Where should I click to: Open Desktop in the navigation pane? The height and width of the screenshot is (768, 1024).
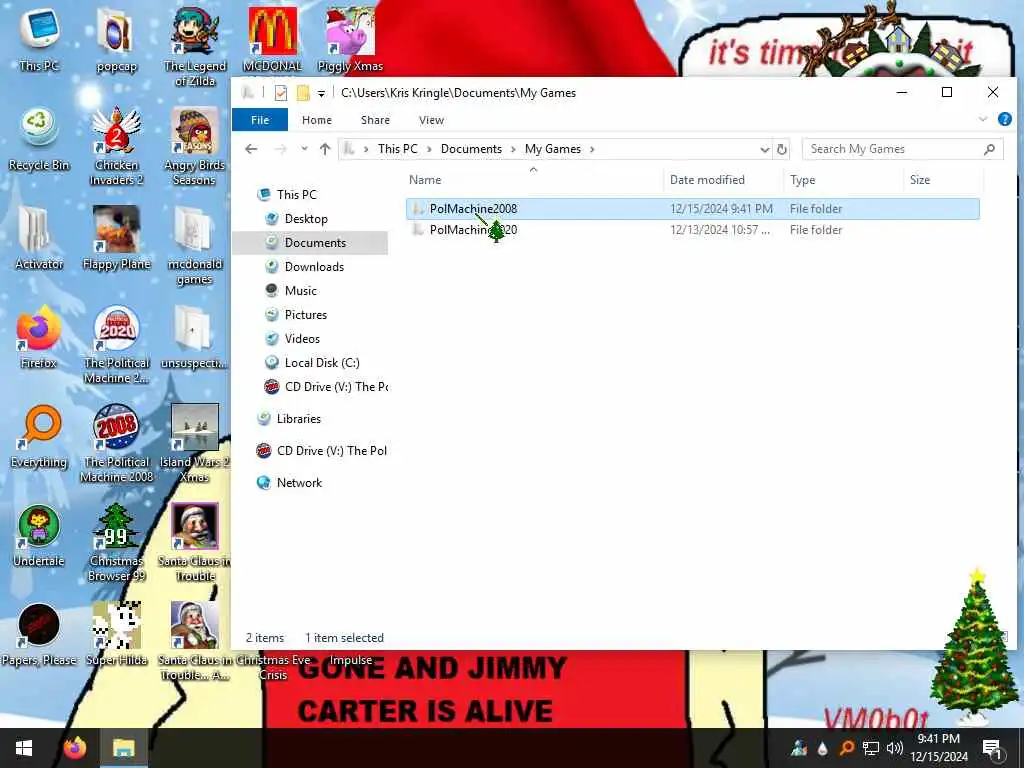[306, 219]
